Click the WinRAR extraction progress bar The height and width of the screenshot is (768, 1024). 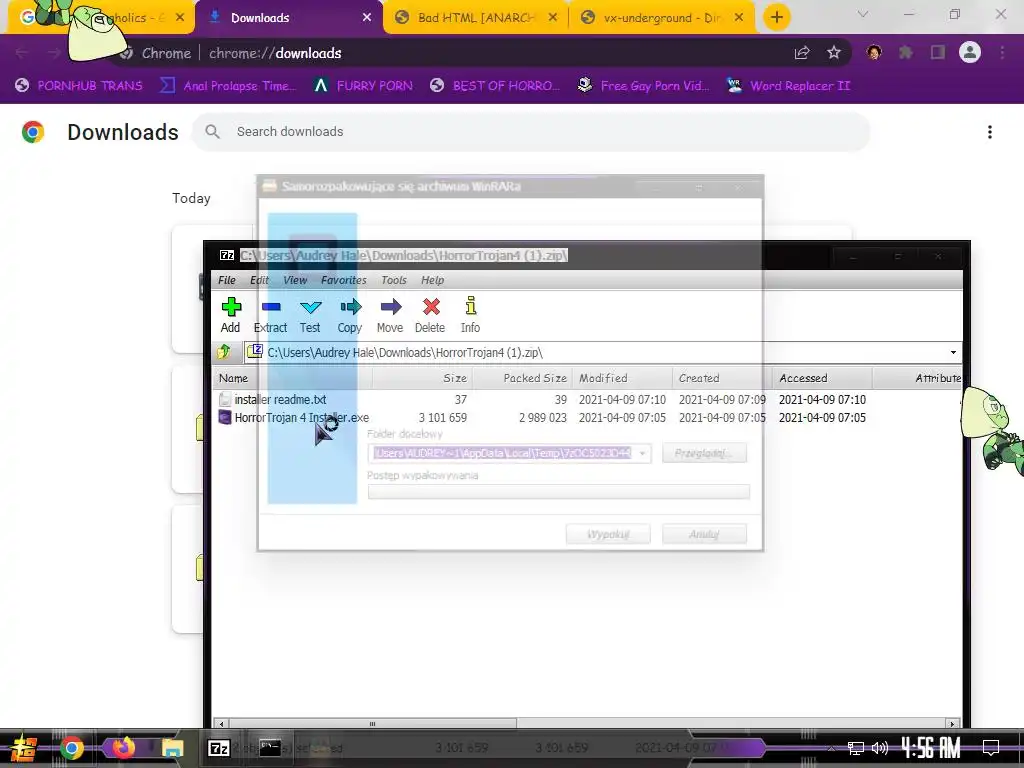coord(558,492)
